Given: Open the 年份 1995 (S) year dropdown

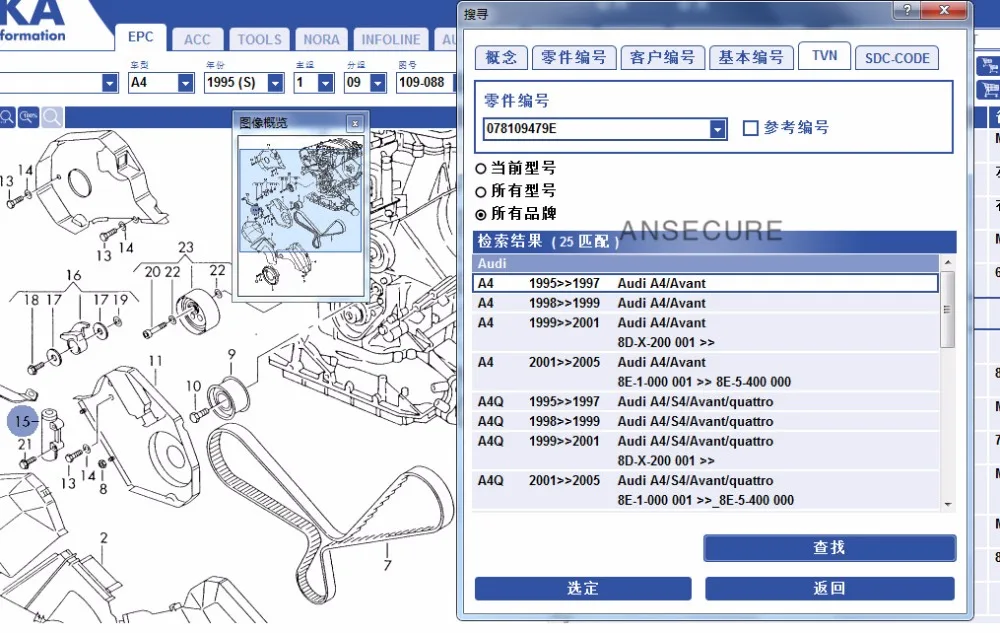Looking at the screenshot, I should click(x=276, y=83).
